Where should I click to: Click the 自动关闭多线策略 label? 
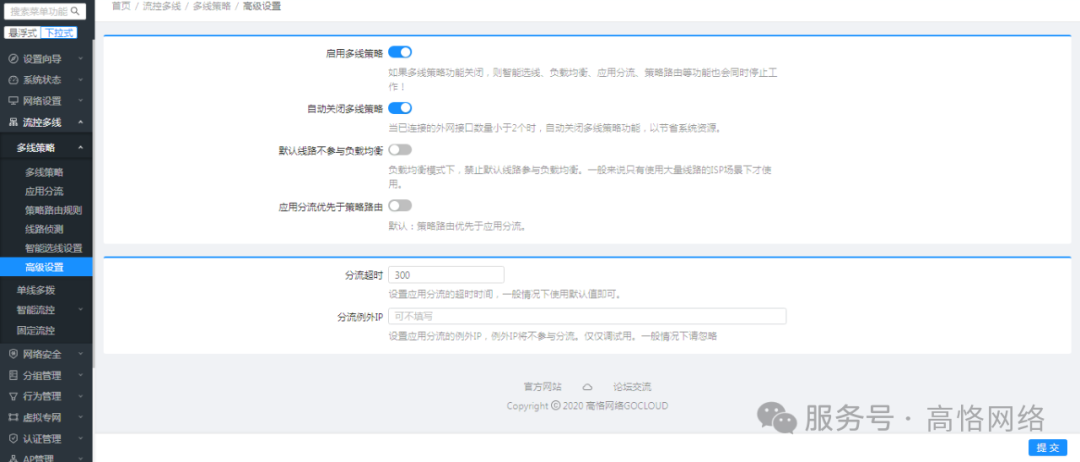click(x=345, y=108)
